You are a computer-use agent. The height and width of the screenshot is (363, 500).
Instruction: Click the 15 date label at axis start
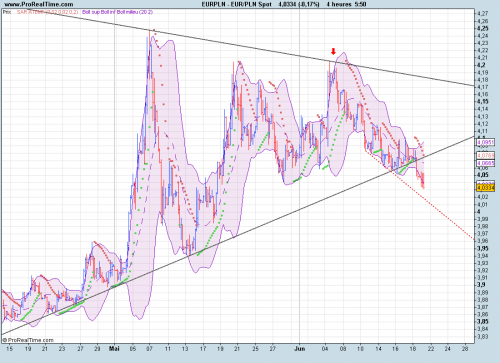pos(10,349)
